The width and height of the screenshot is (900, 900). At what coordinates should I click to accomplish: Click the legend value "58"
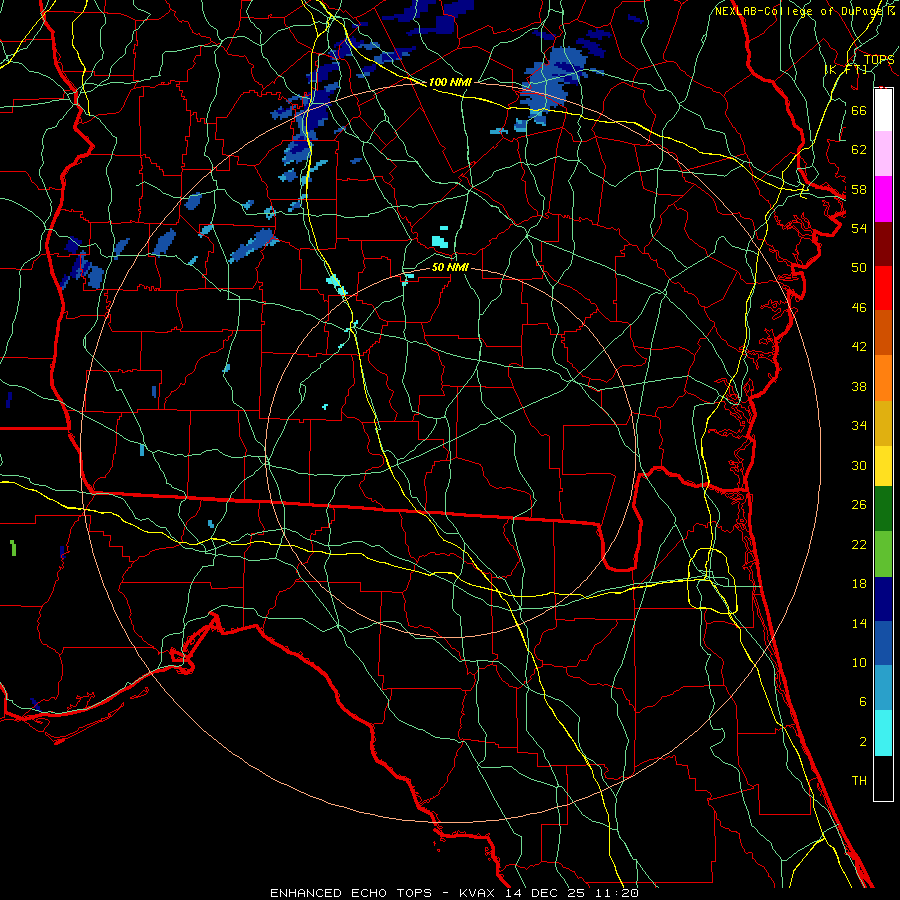859,189
